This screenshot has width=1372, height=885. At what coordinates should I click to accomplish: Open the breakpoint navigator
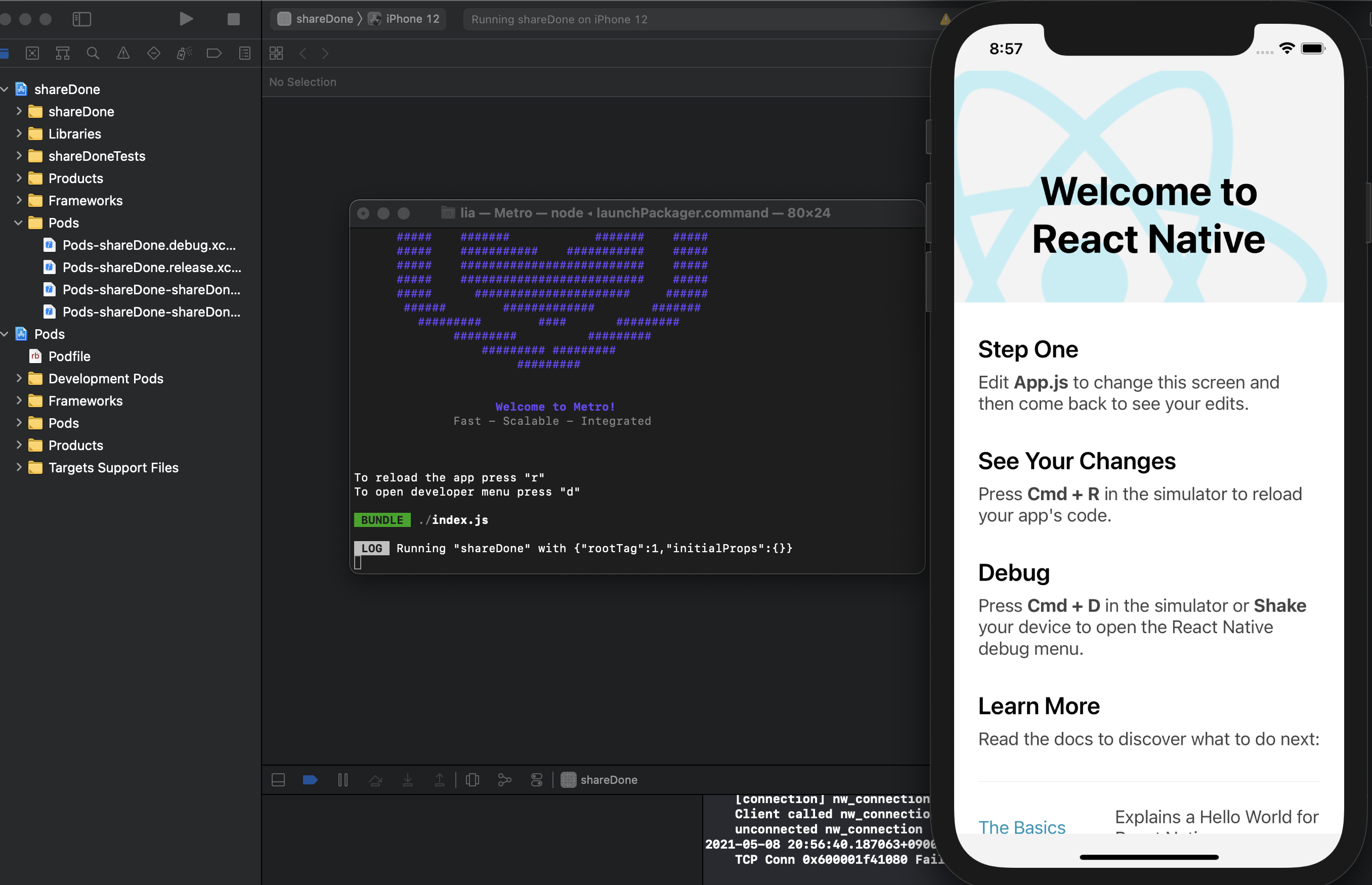click(x=214, y=54)
